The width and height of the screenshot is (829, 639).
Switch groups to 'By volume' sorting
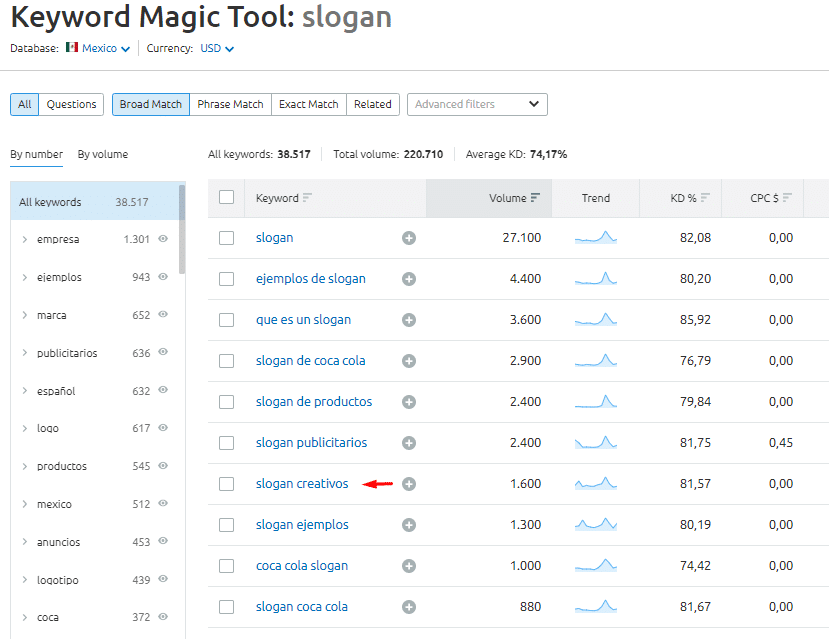coord(103,154)
